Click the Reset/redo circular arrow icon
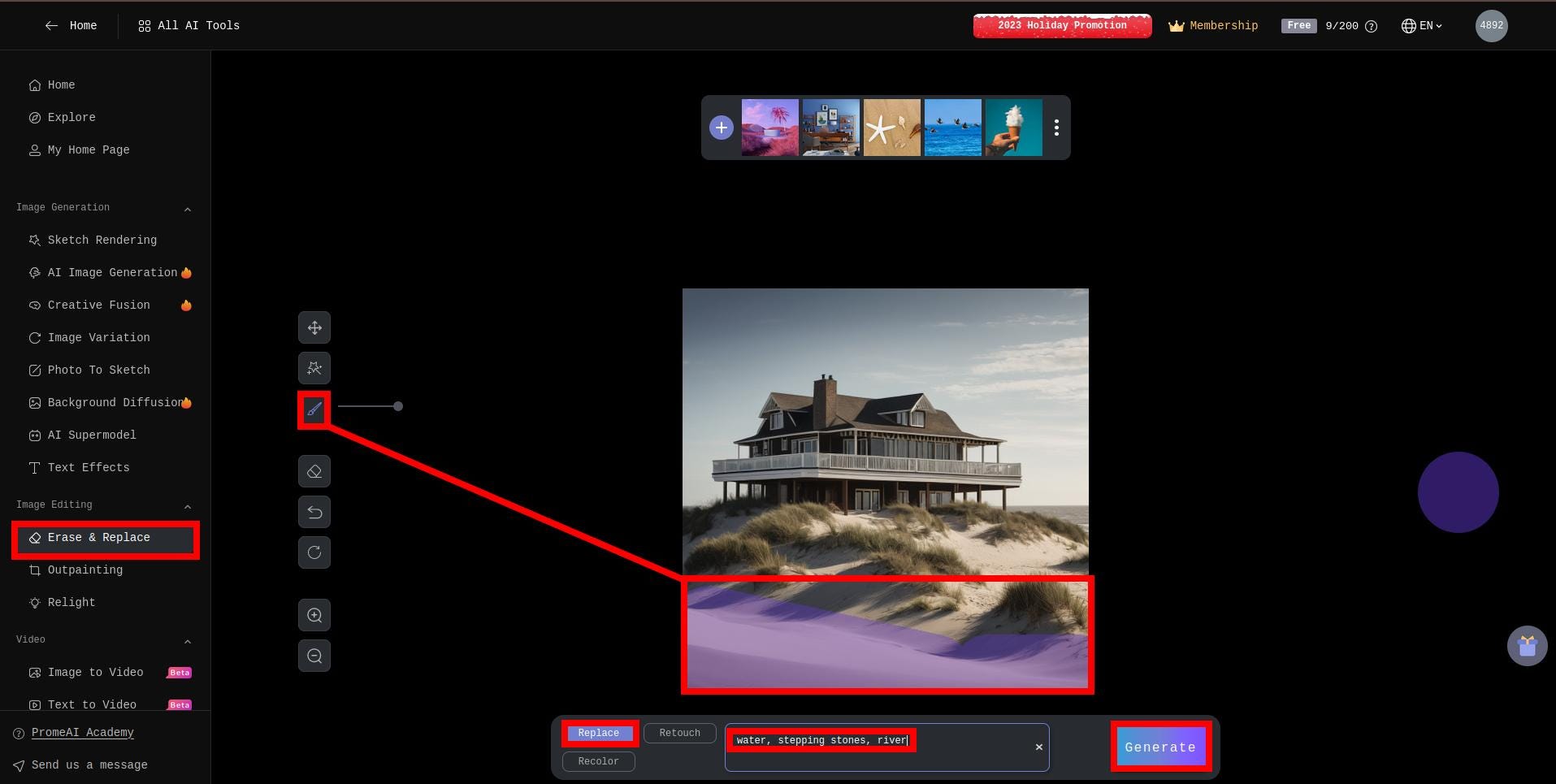Viewport: 1556px width, 784px height. pyautogui.click(x=314, y=552)
